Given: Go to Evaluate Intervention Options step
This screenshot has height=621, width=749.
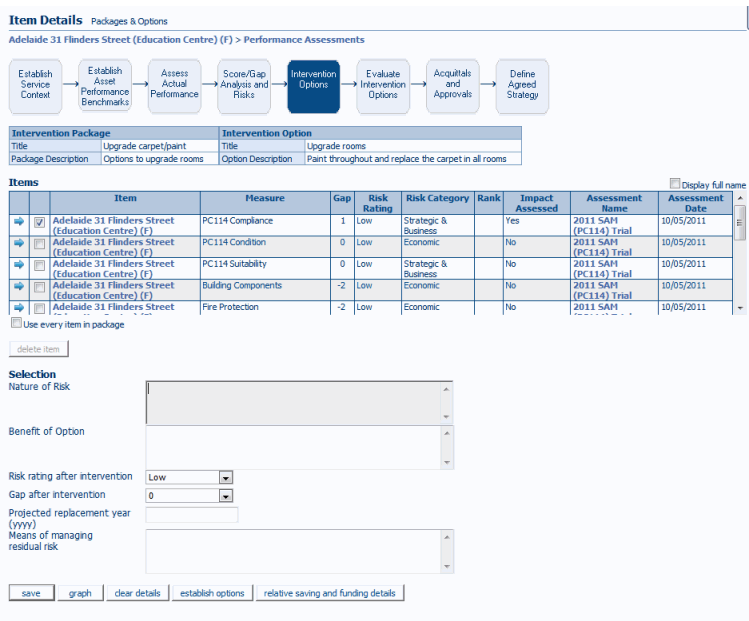Looking at the screenshot, I should [383, 86].
